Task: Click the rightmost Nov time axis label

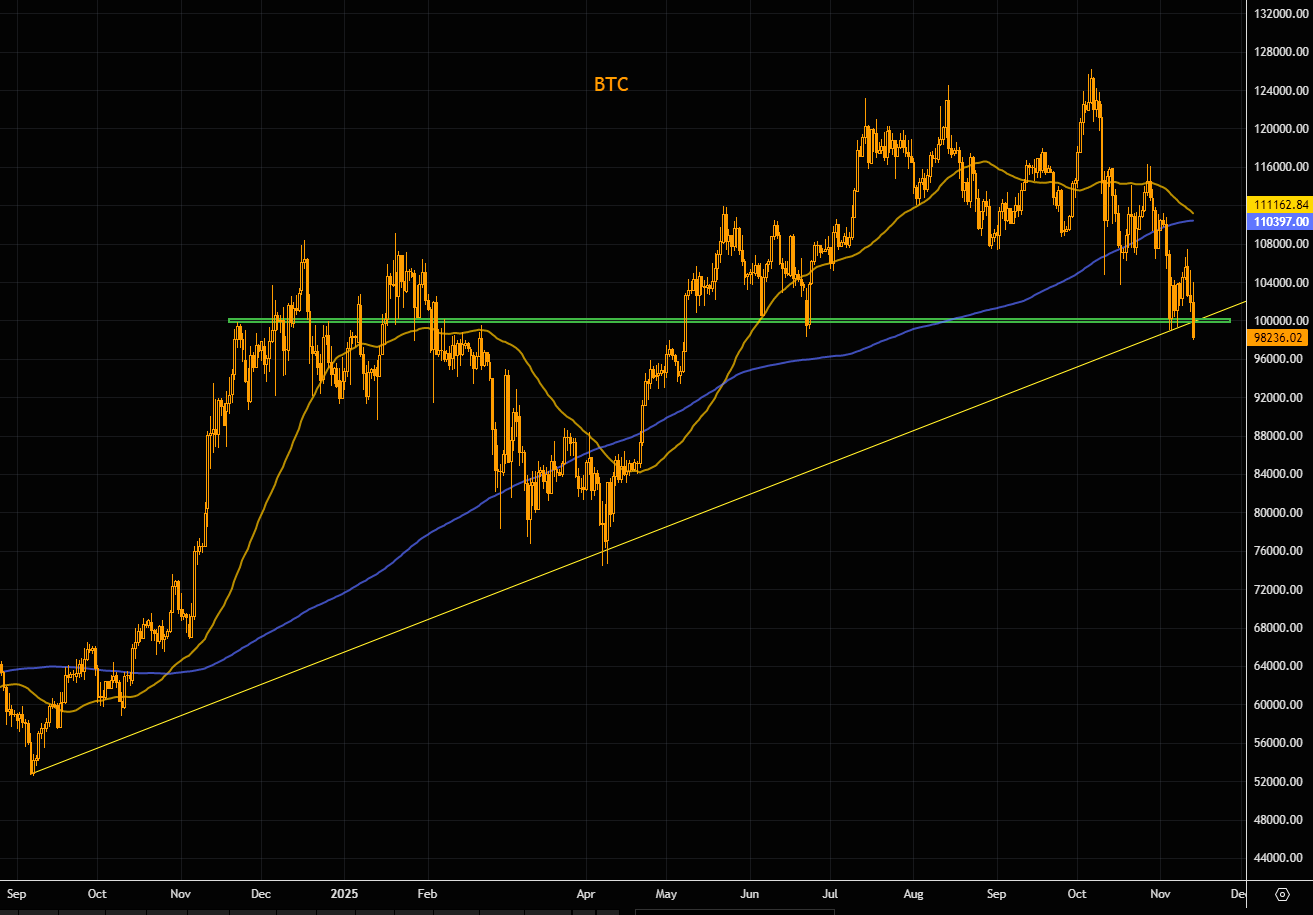Action: [x=1160, y=893]
